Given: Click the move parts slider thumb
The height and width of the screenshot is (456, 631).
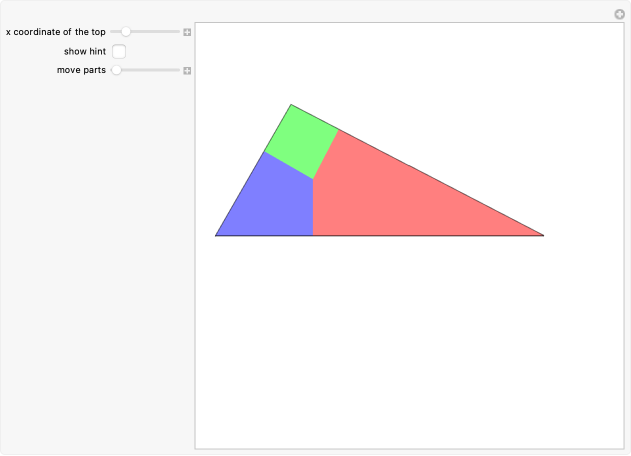Looking at the screenshot, I should [x=117, y=70].
